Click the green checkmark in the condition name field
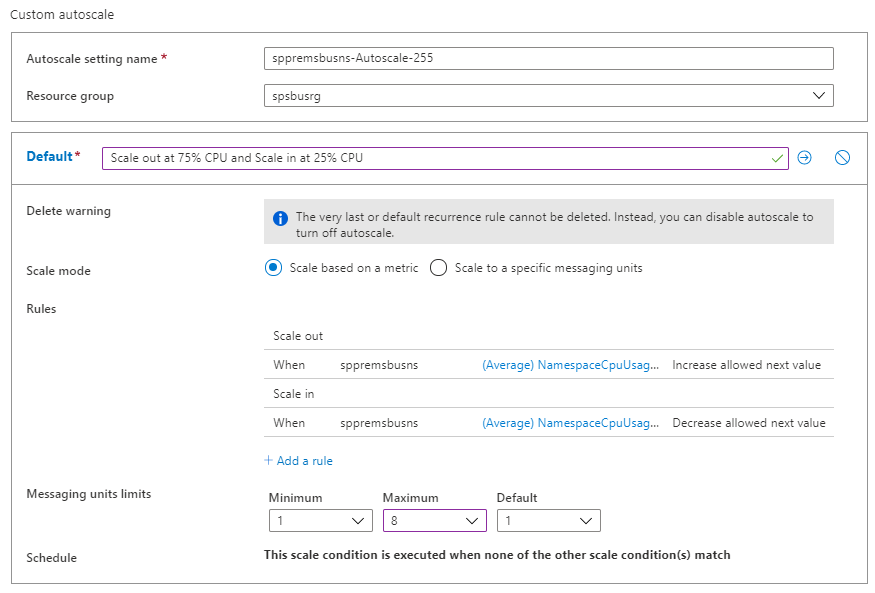 coord(777,158)
